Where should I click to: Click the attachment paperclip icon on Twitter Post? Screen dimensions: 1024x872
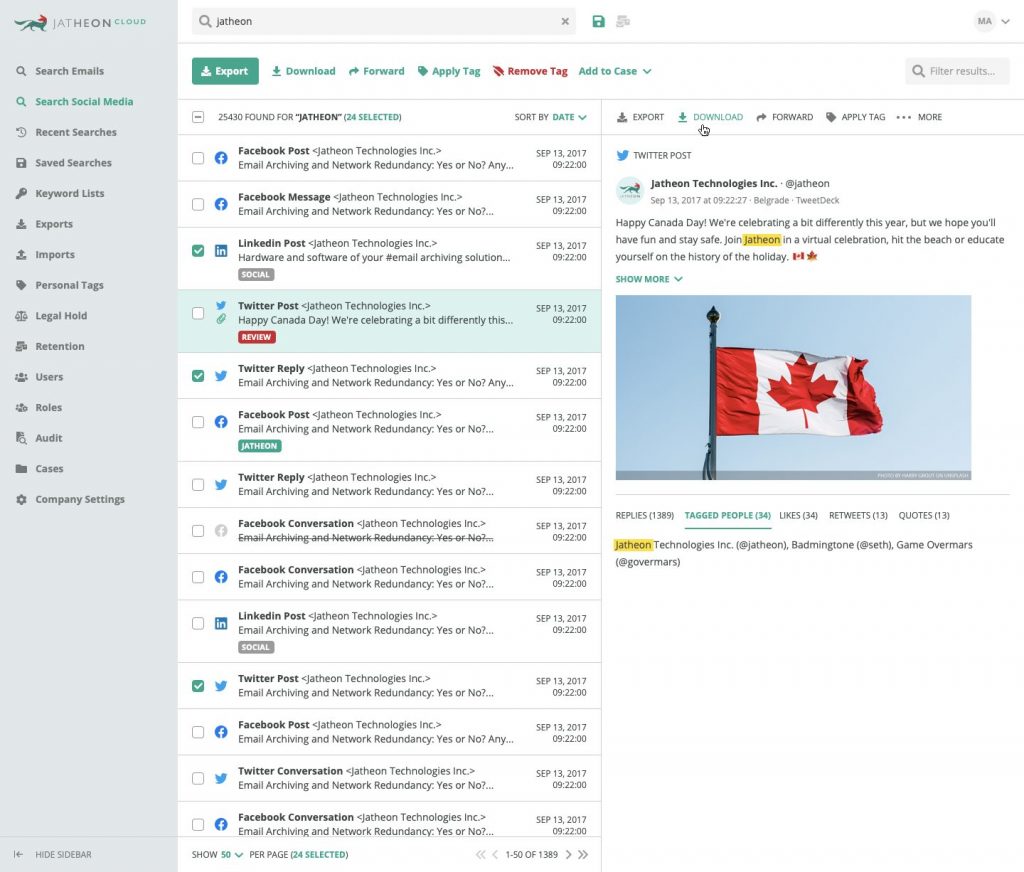221,319
